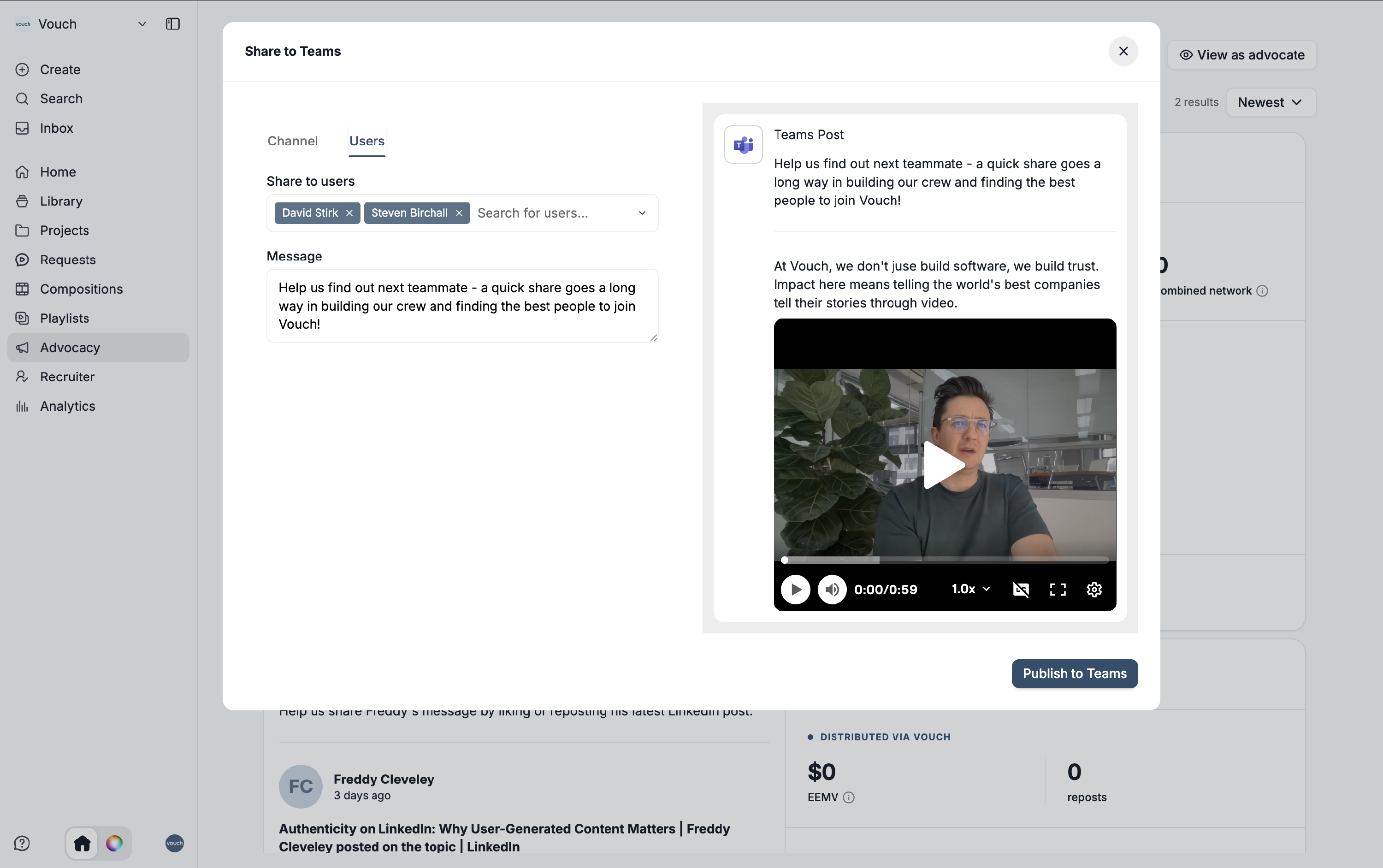Click the play button in video controls
The image size is (1383, 868).
click(796, 590)
